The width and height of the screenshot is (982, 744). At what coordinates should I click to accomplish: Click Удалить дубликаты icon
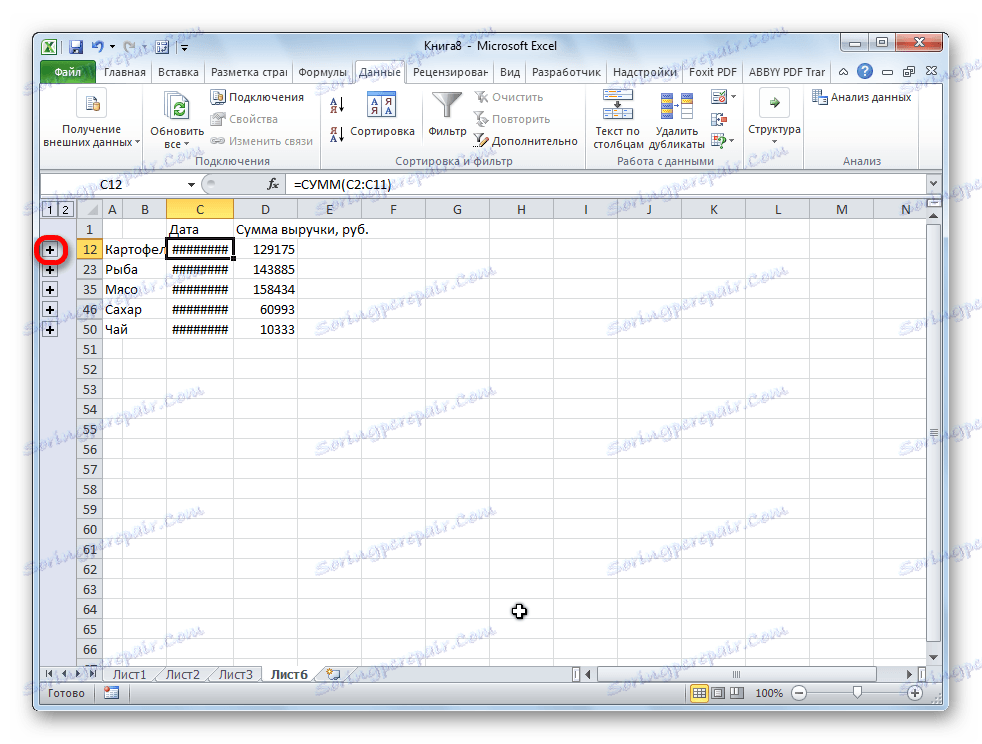(x=676, y=105)
